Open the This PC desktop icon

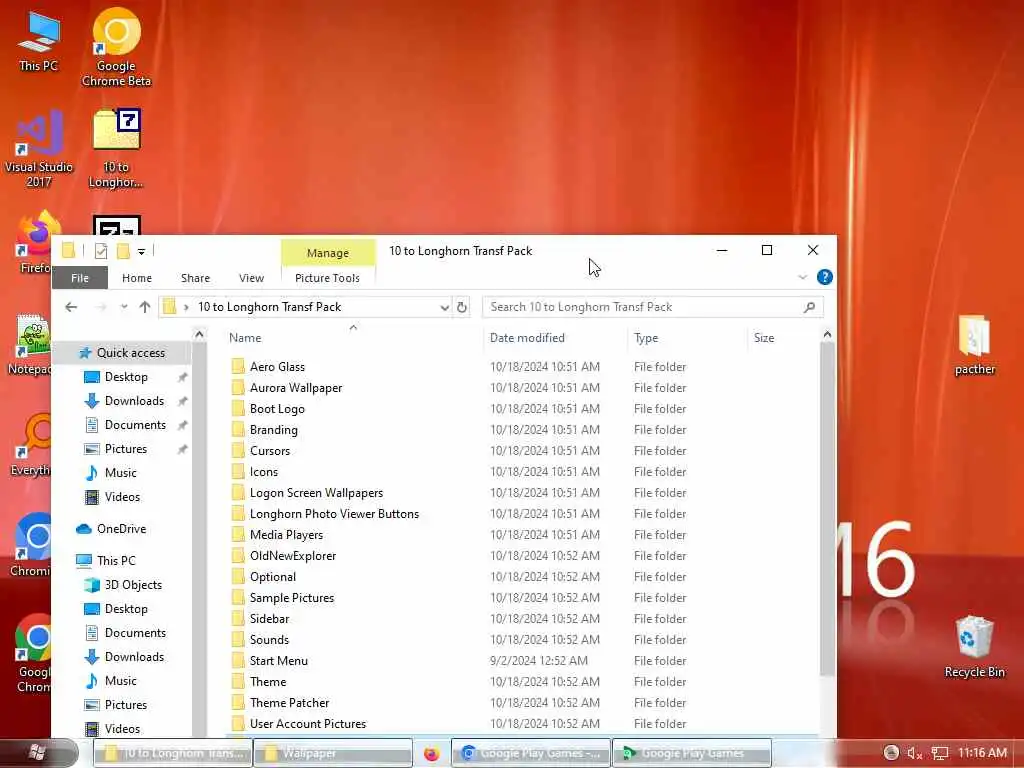[39, 40]
